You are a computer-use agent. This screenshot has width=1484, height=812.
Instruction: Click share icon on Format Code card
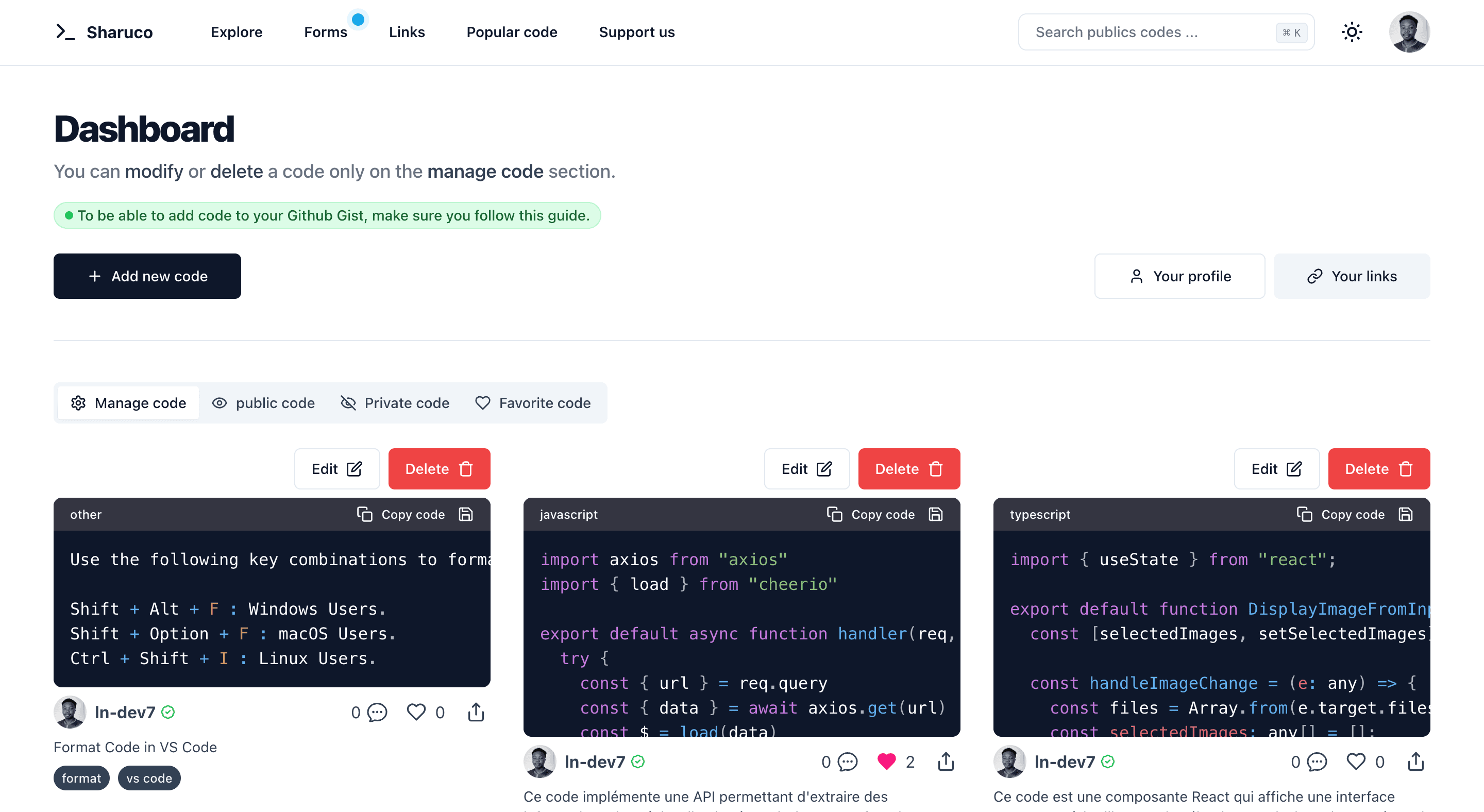click(475, 713)
